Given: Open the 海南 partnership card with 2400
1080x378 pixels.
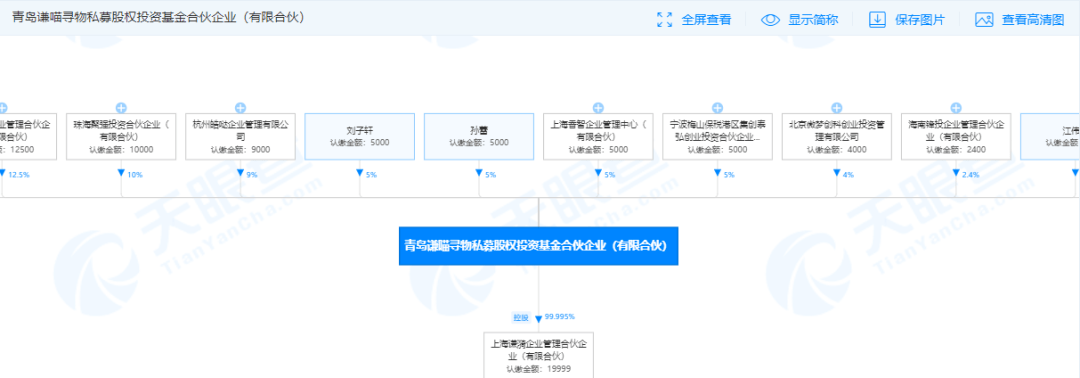Looking at the screenshot, I should point(955,136).
